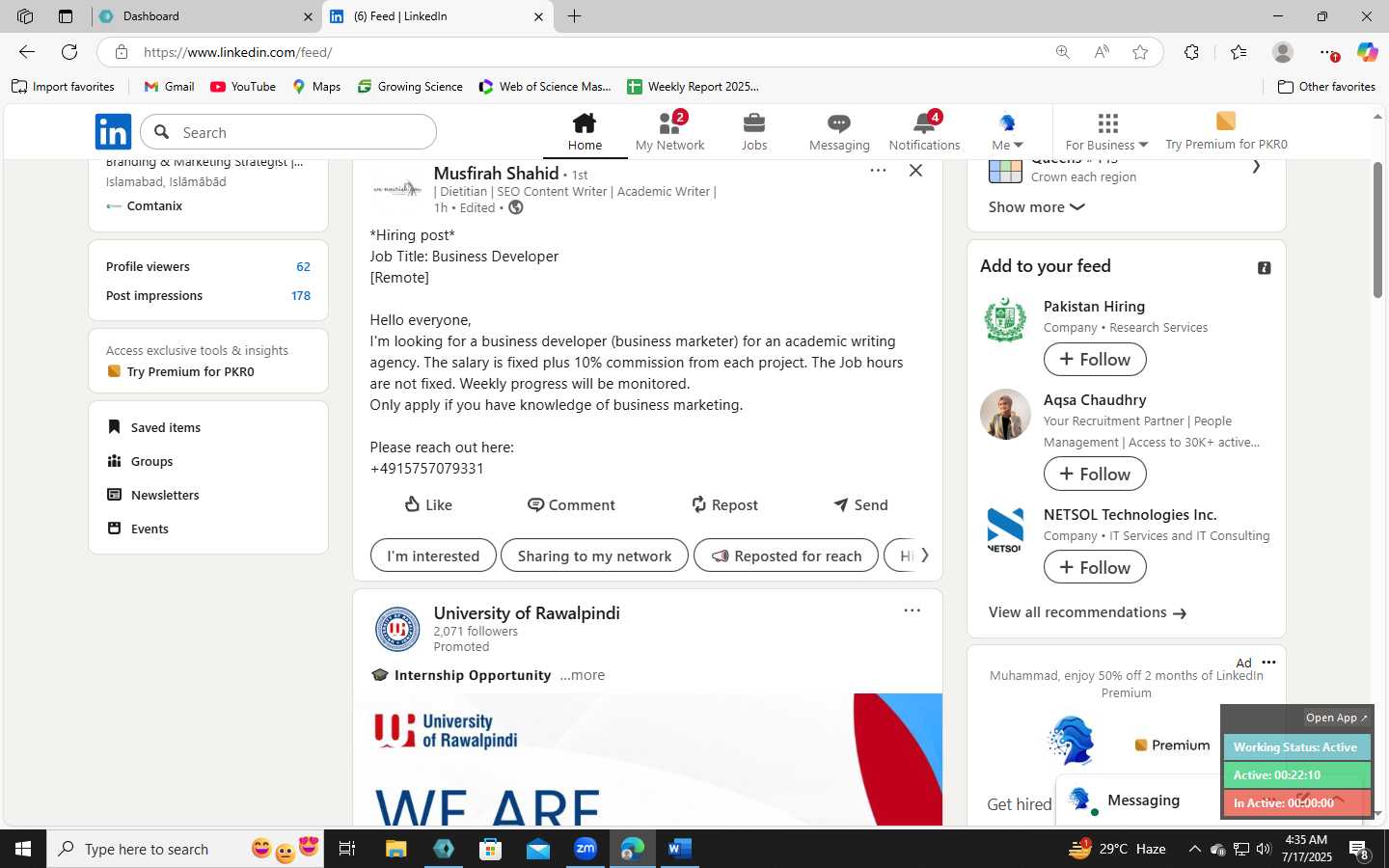The height and width of the screenshot is (868, 1389).
Task: Open Edge Settings and more menu
Action: point(1327,52)
